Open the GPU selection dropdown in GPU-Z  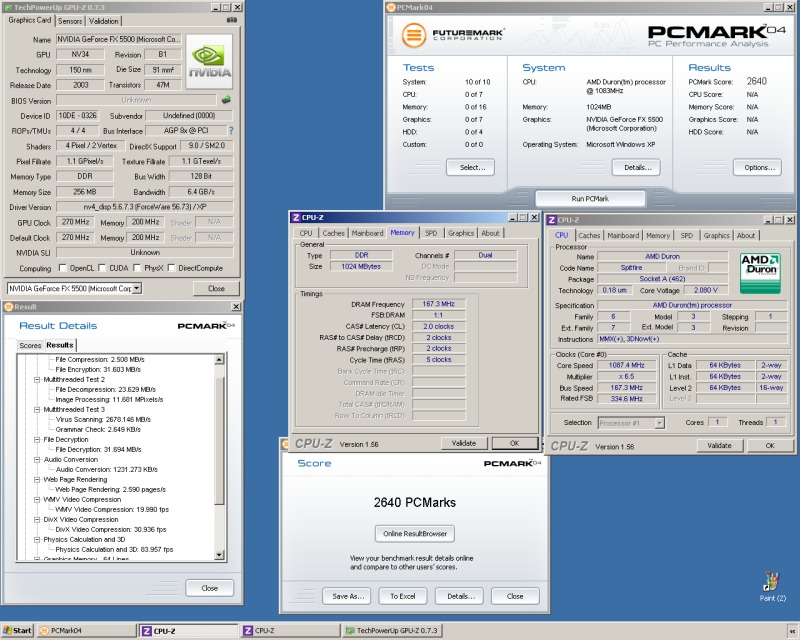[137, 288]
